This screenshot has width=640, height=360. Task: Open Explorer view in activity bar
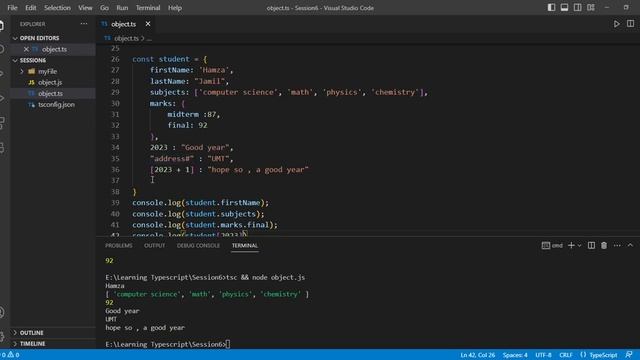[x=2, y=25]
